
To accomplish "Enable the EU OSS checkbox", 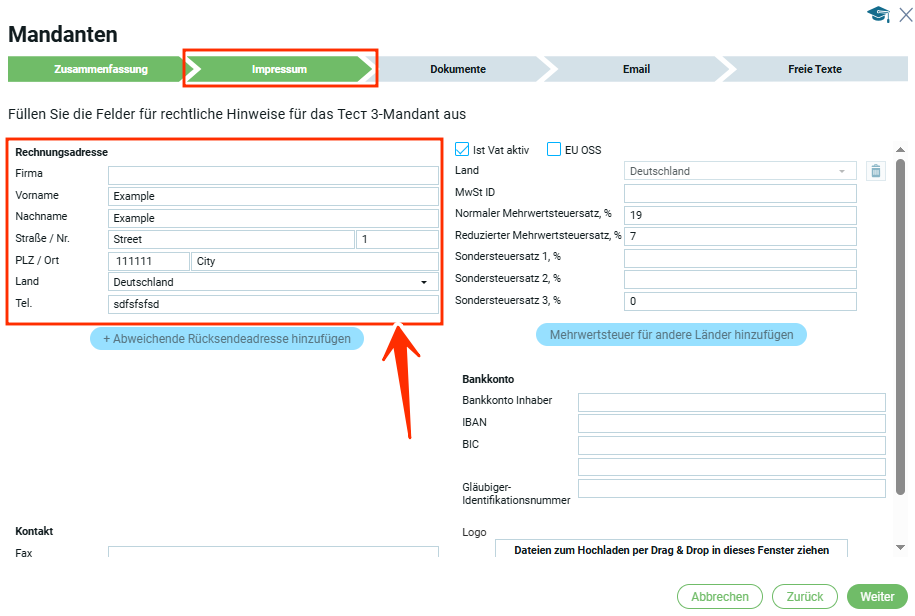I will point(554,150).
